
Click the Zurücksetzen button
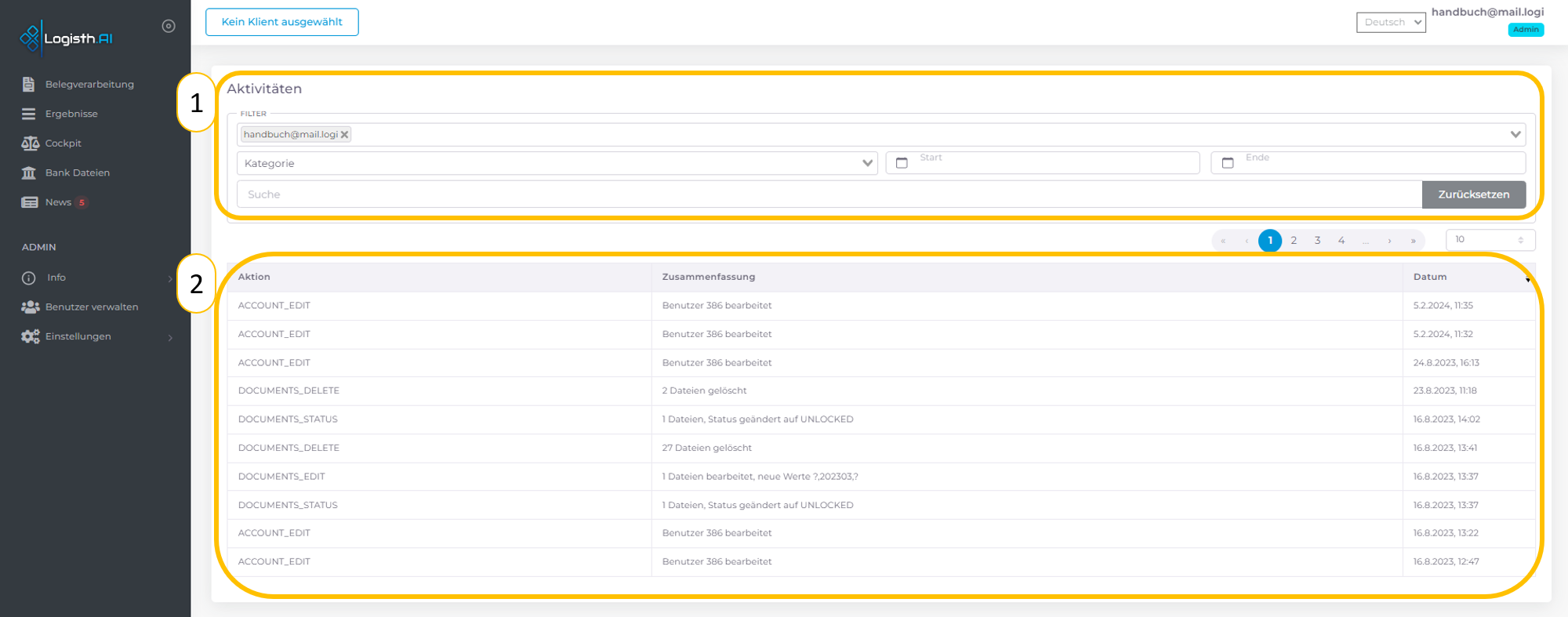point(1474,194)
